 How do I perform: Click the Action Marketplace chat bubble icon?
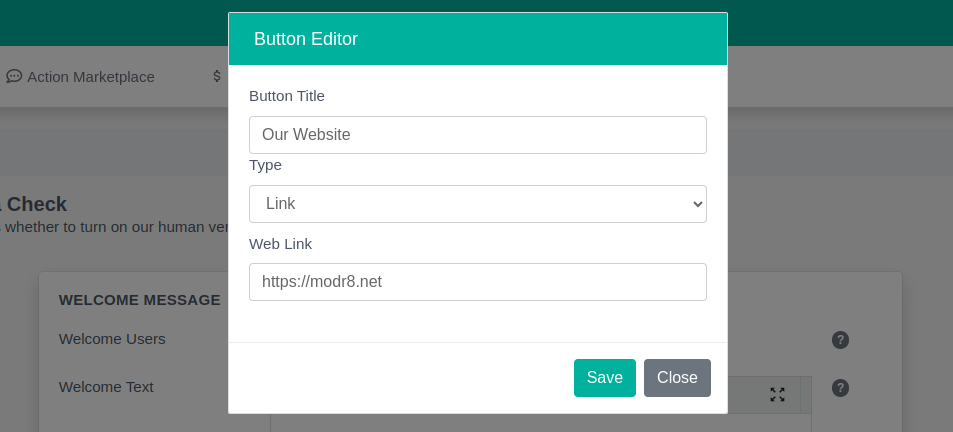coord(14,76)
